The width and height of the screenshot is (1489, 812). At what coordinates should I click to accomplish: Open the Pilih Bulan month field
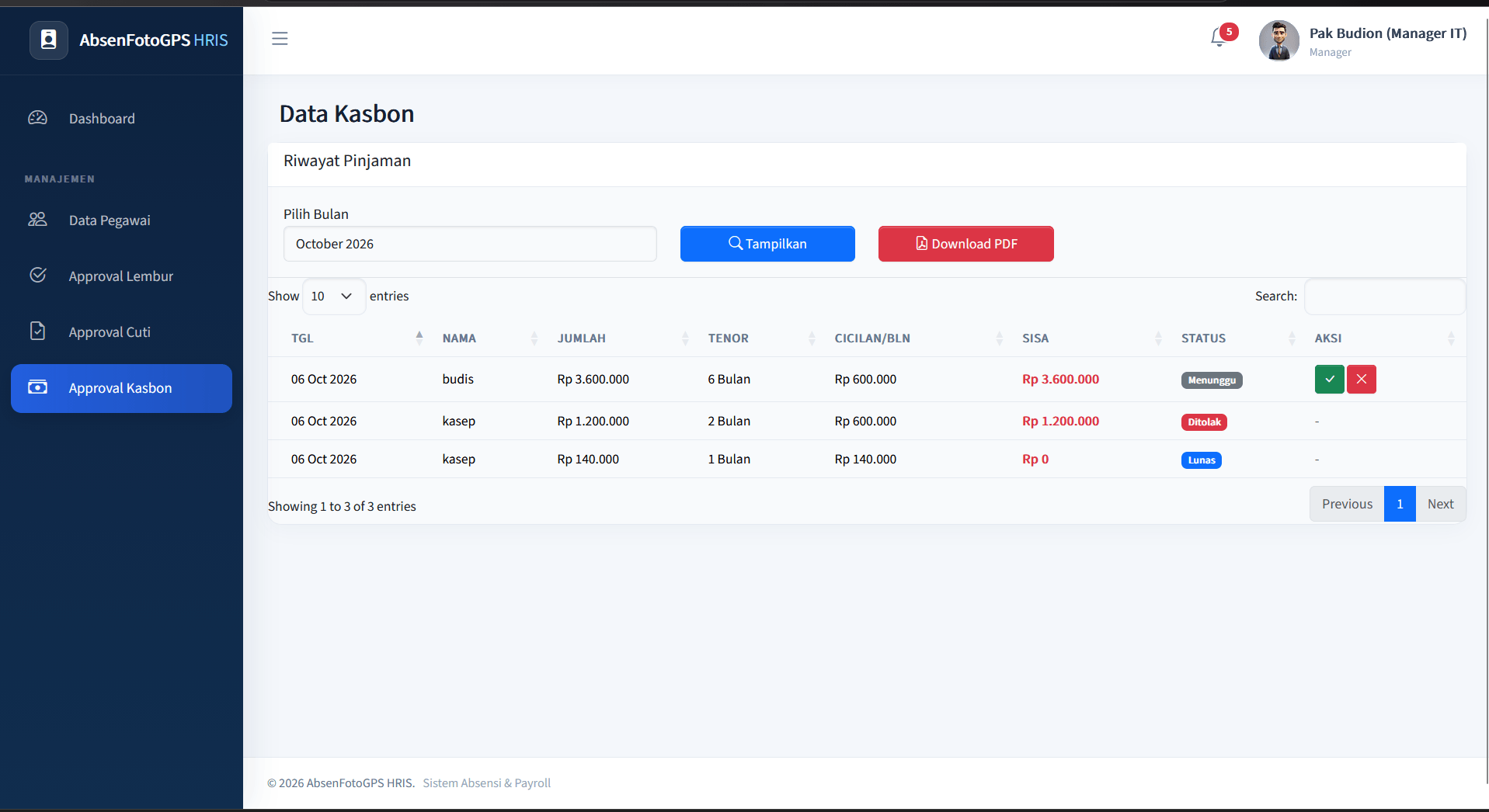click(470, 244)
